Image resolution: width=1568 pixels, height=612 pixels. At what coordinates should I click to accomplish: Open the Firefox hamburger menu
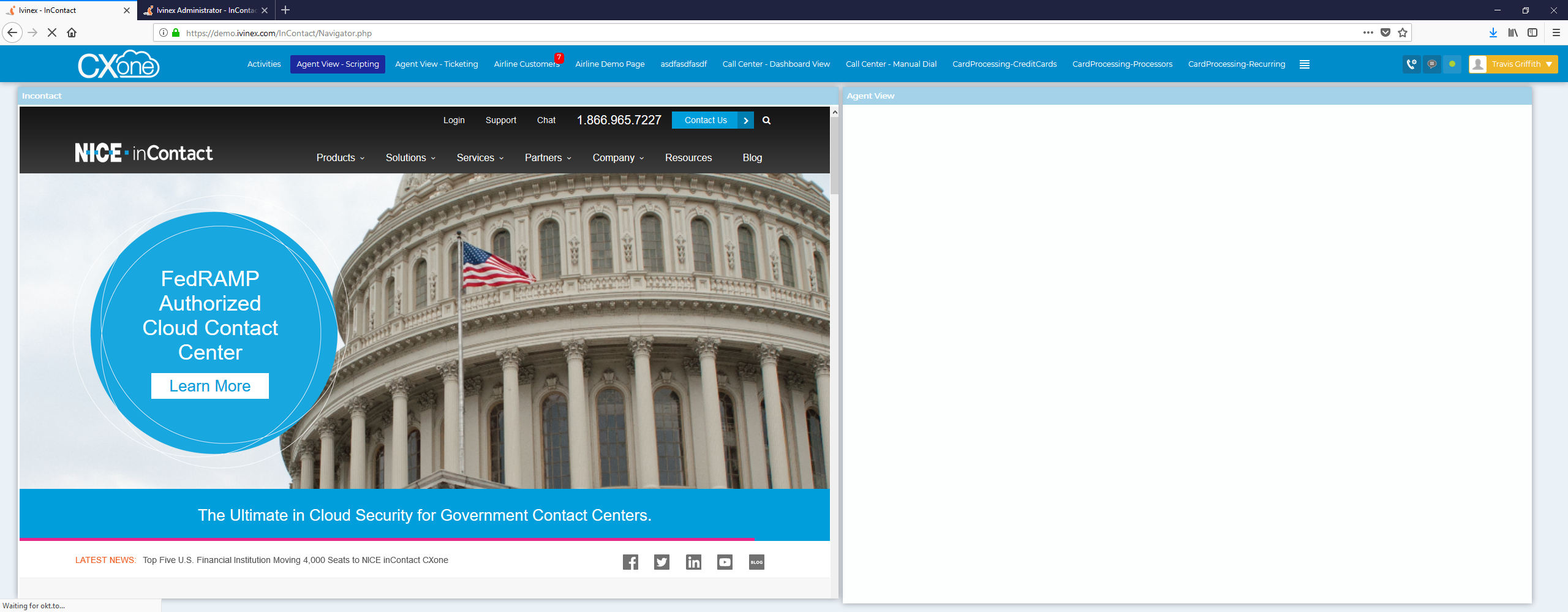point(1556,32)
